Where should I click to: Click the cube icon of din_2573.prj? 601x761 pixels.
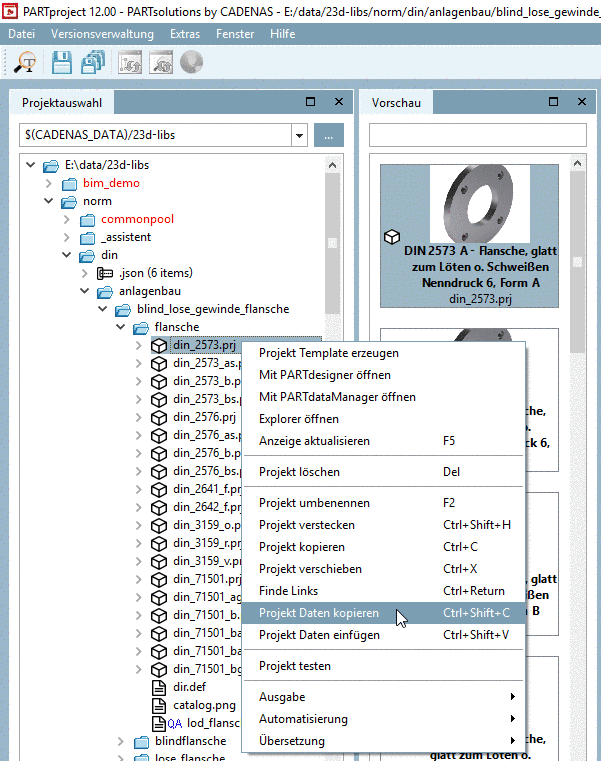[x=159, y=346]
